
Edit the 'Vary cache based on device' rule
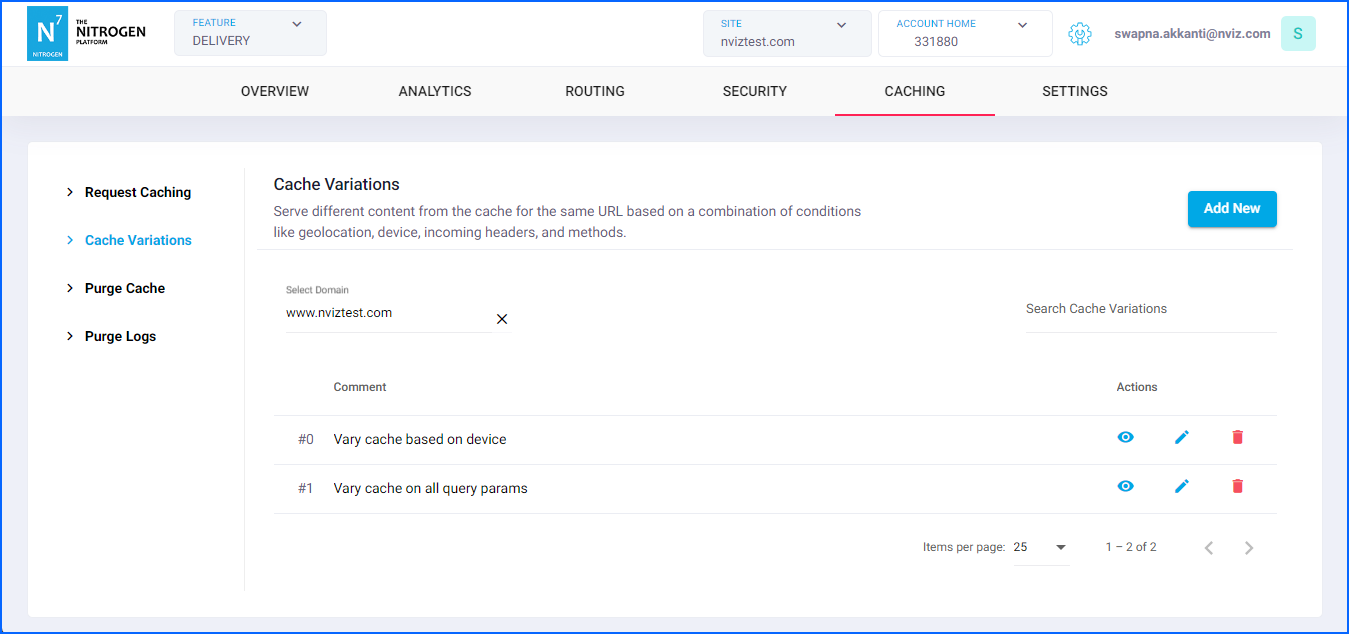pyautogui.click(x=1182, y=438)
